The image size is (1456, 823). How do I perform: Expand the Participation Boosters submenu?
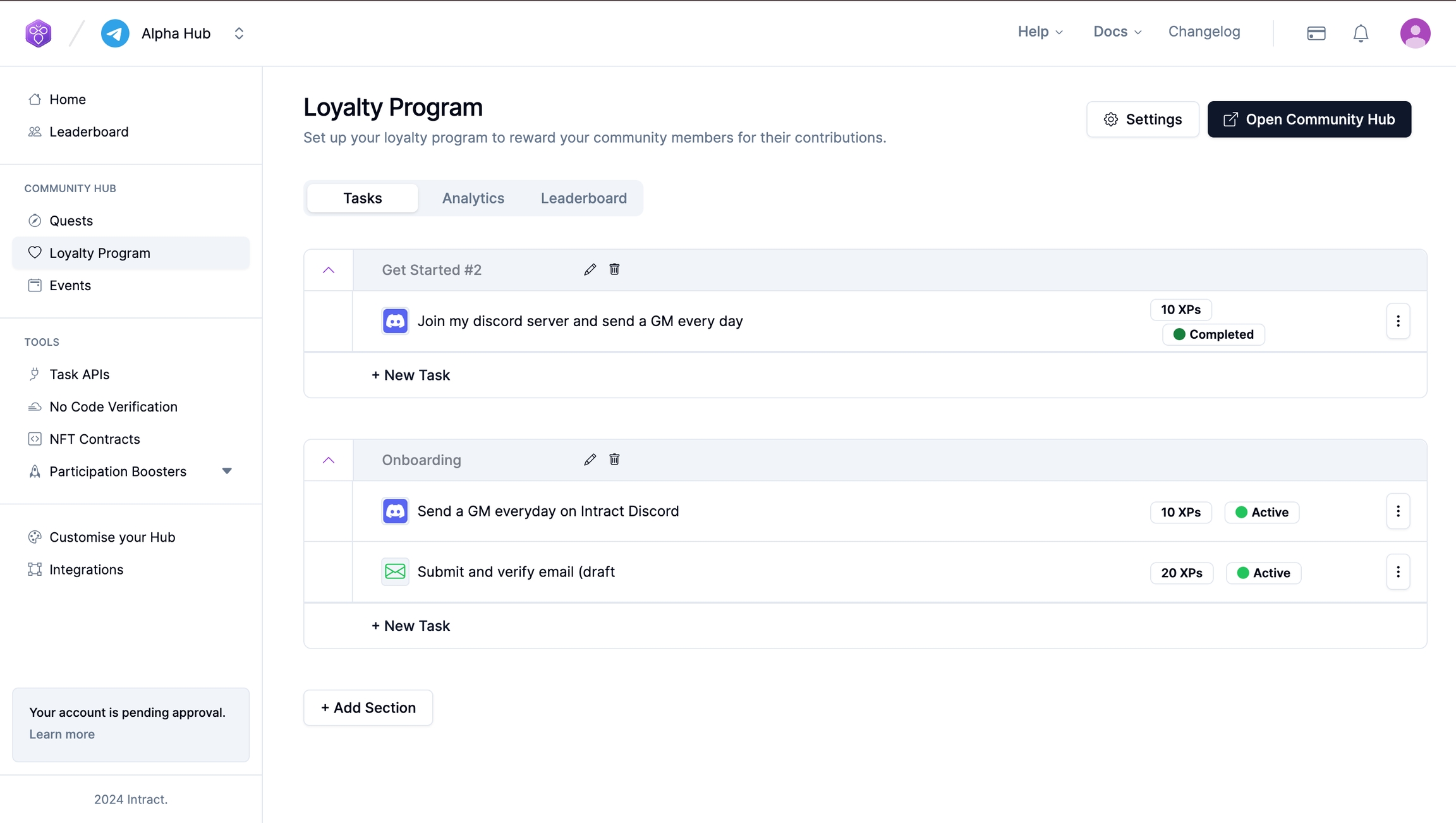pos(227,471)
